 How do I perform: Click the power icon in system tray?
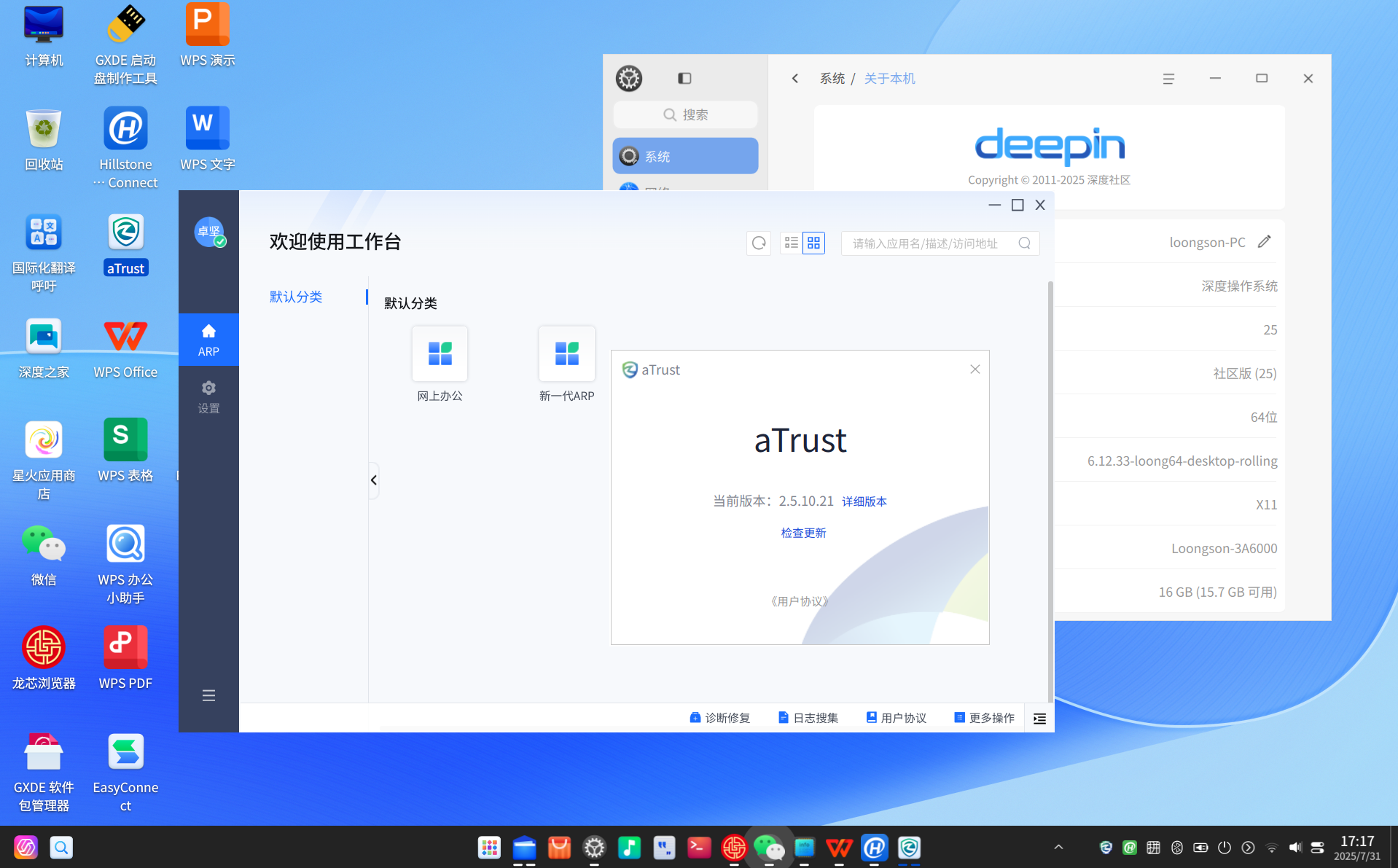pyautogui.click(x=1225, y=848)
